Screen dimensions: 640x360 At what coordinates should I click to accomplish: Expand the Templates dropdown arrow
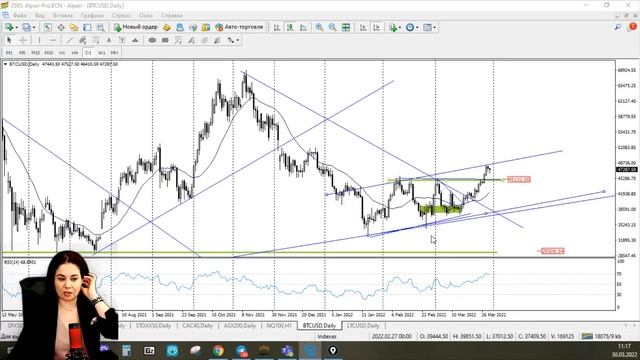pyautogui.click(x=434, y=27)
